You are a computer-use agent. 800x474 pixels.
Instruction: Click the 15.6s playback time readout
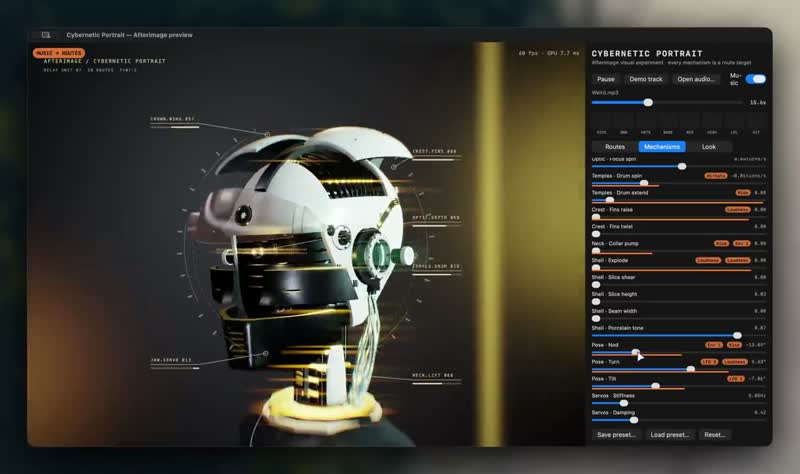point(758,103)
